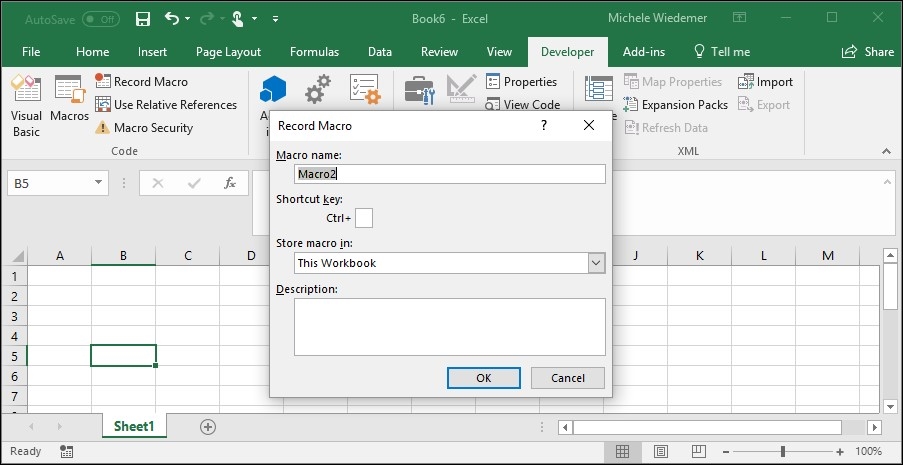Confirm the dialog with OK
Image resolution: width=903 pixels, height=465 pixels.
point(484,378)
